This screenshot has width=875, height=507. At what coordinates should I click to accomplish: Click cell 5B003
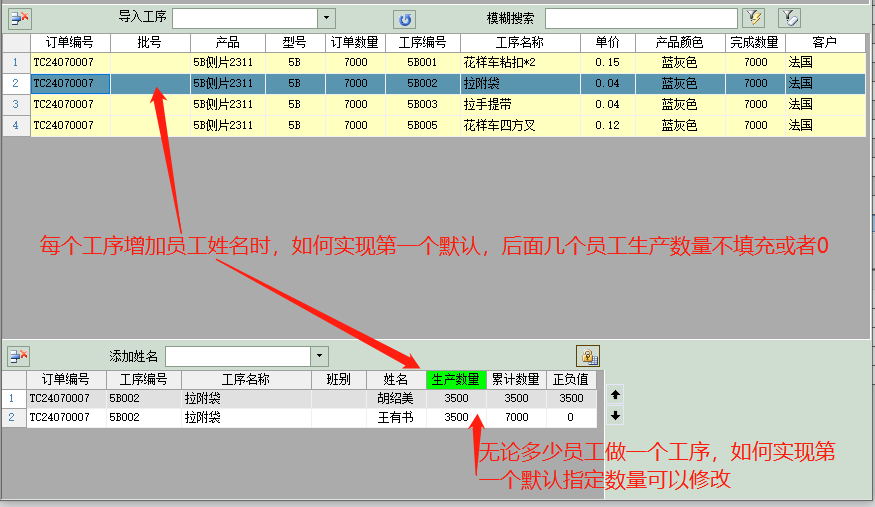(x=422, y=104)
